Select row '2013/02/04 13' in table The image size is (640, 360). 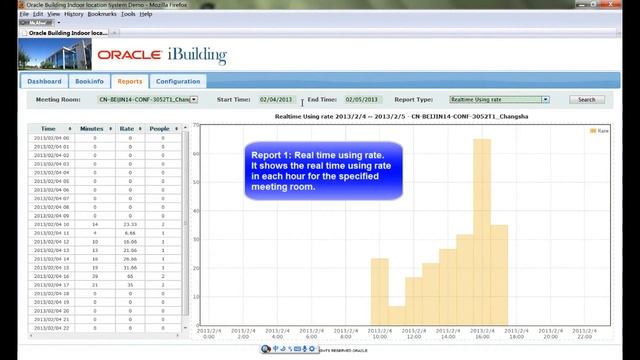pyautogui.click(x=104, y=250)
